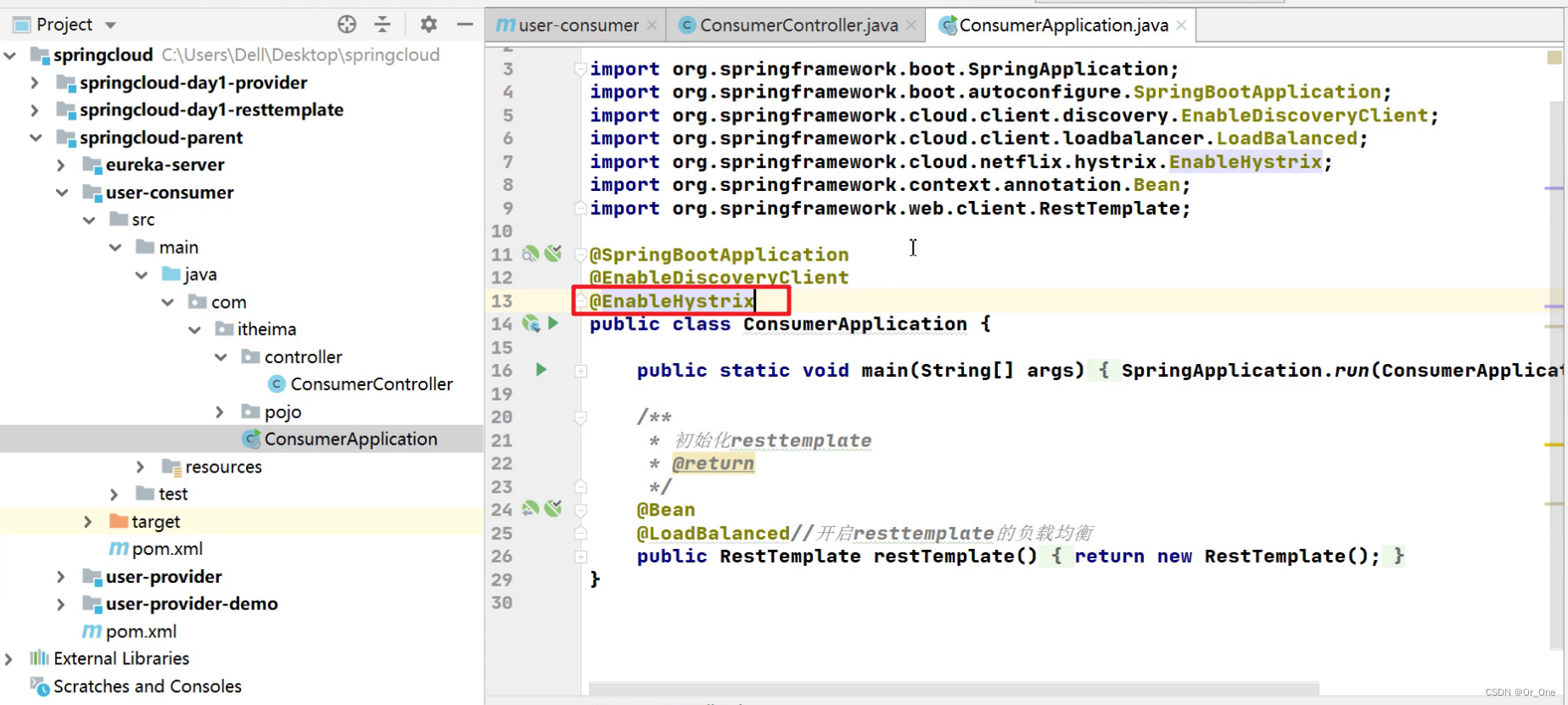Click Spring bean gutter icon on line 24
The height and width of the screenshot is (705, 1568).
pos(530,508)
